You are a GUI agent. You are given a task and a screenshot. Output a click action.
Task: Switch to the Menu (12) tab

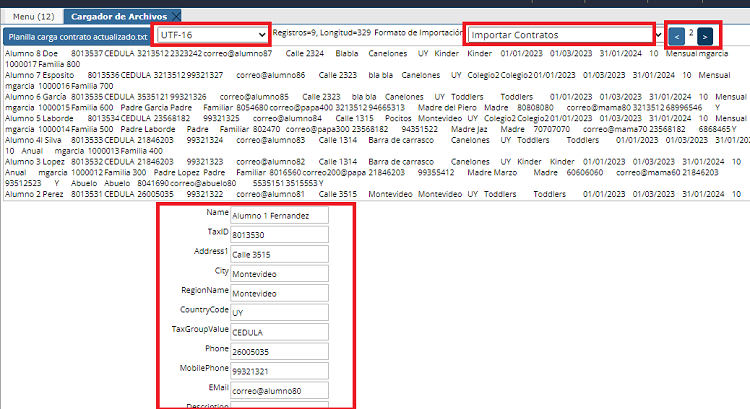(x=32, y=17)
